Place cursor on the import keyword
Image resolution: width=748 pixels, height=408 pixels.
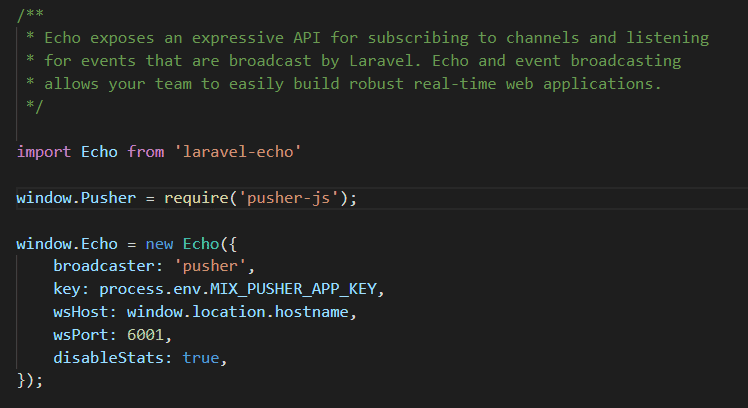point(44,152)
